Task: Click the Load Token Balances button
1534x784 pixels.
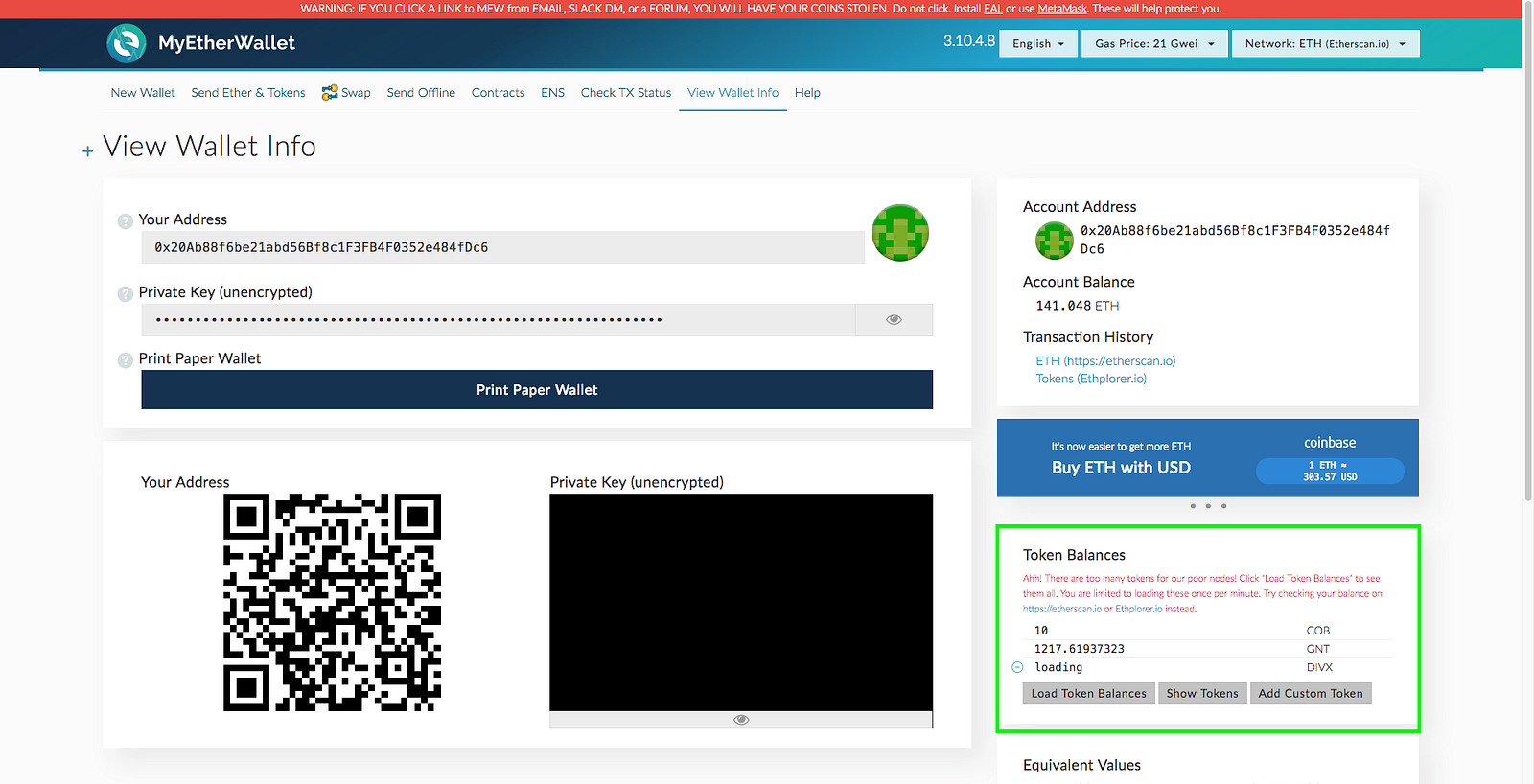Action: pos(1089,694)
